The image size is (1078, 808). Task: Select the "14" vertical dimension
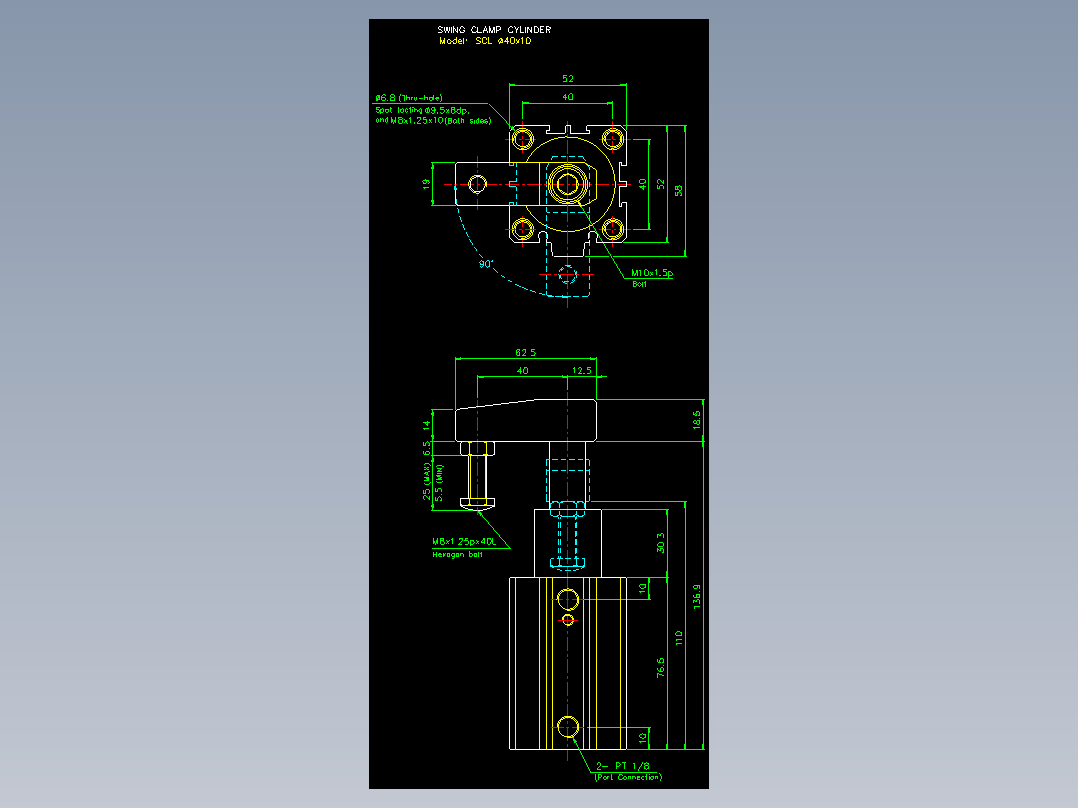[426, 426]
